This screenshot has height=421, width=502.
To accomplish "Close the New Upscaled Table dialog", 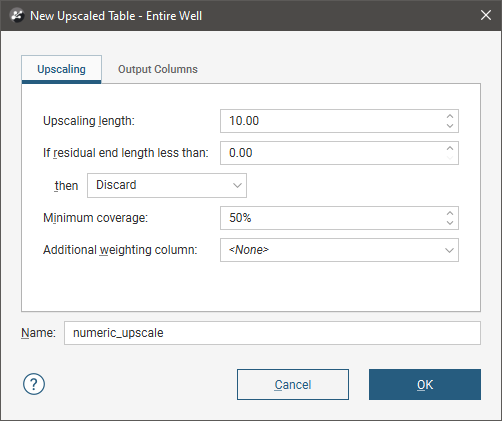I will pyautogui.click(x=486, y=15).
